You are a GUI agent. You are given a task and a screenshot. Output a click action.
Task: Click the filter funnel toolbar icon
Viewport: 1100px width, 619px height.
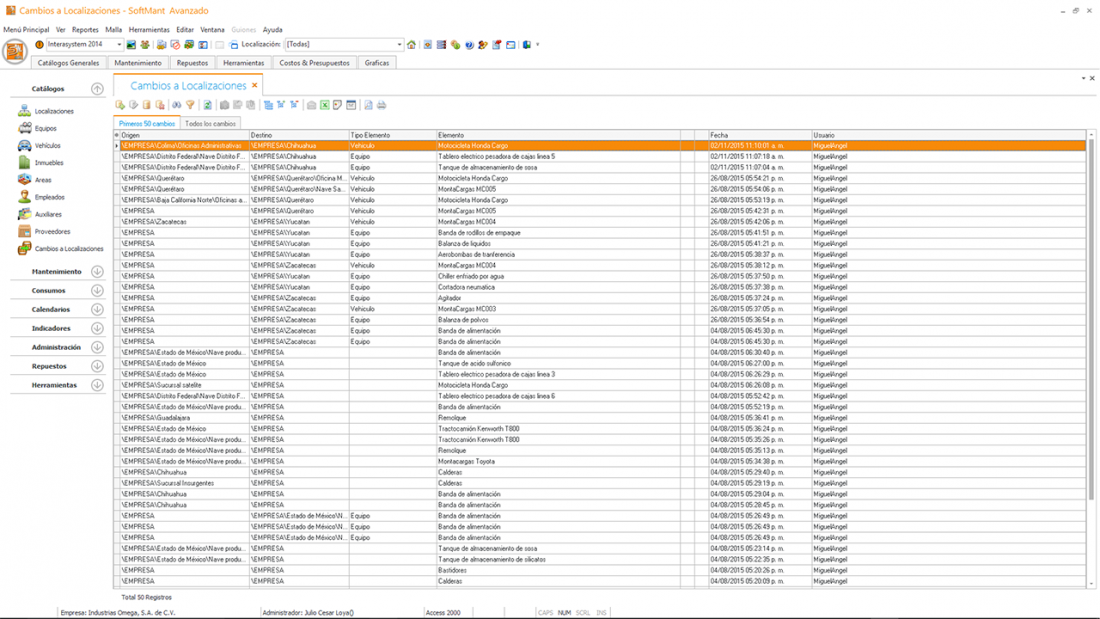click(x=190, y=105)
